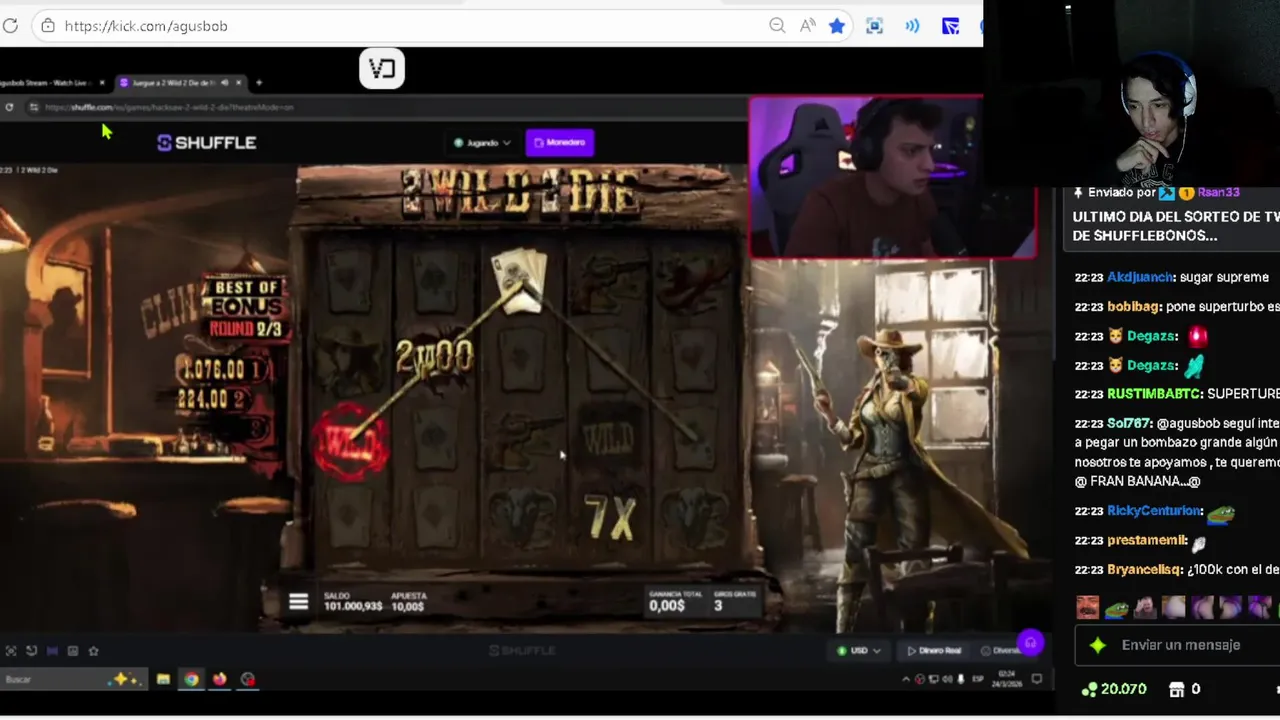The width and height of the screenshot is (1280, 720).
Task: Click the inner browser reload icon
Action: point(10,107)
